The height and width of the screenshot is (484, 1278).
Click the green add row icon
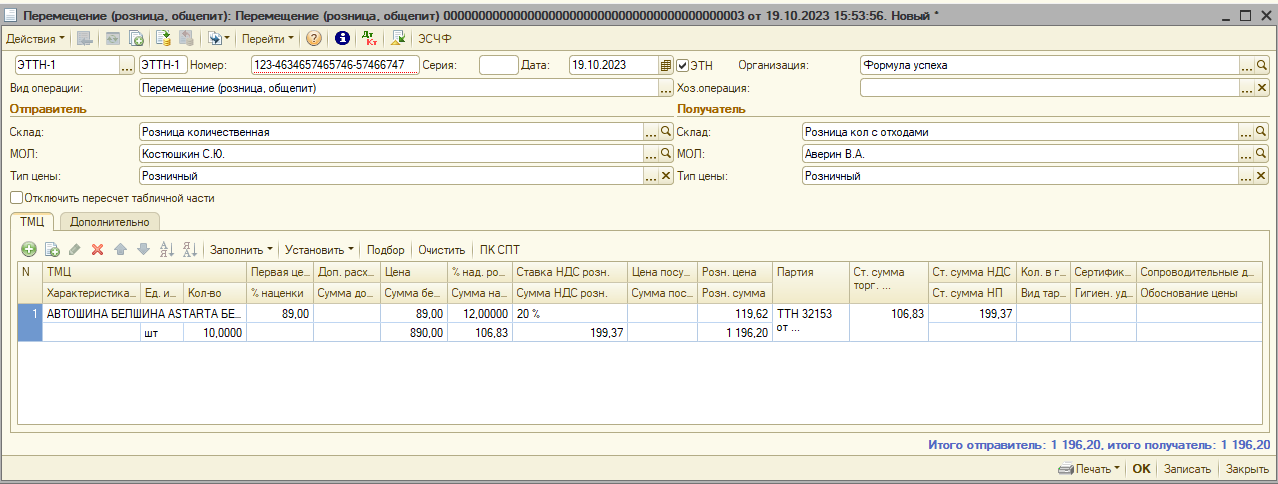point(29,250)
